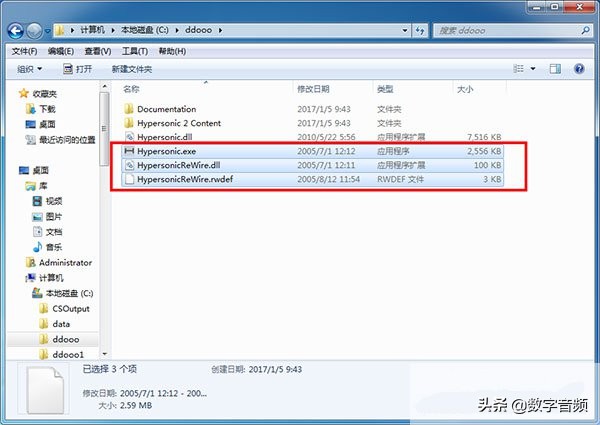This screenshot has height=425, width=600.
Task: Click the 7,516 KB size cell
Action: [x=484, y=137]
